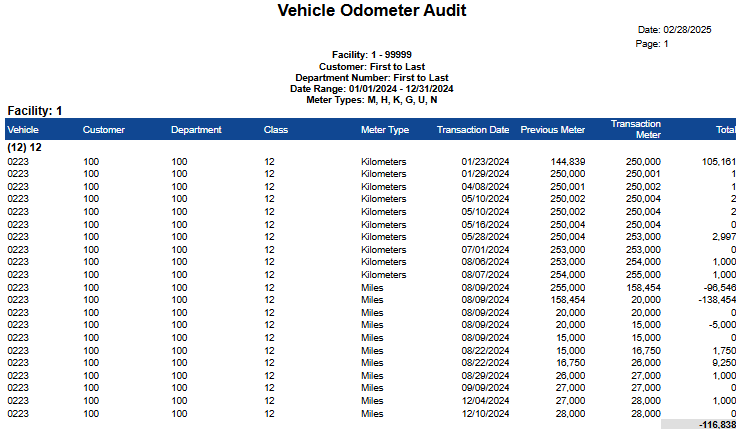
Task: Select the Customer column header
Action: 104,130
